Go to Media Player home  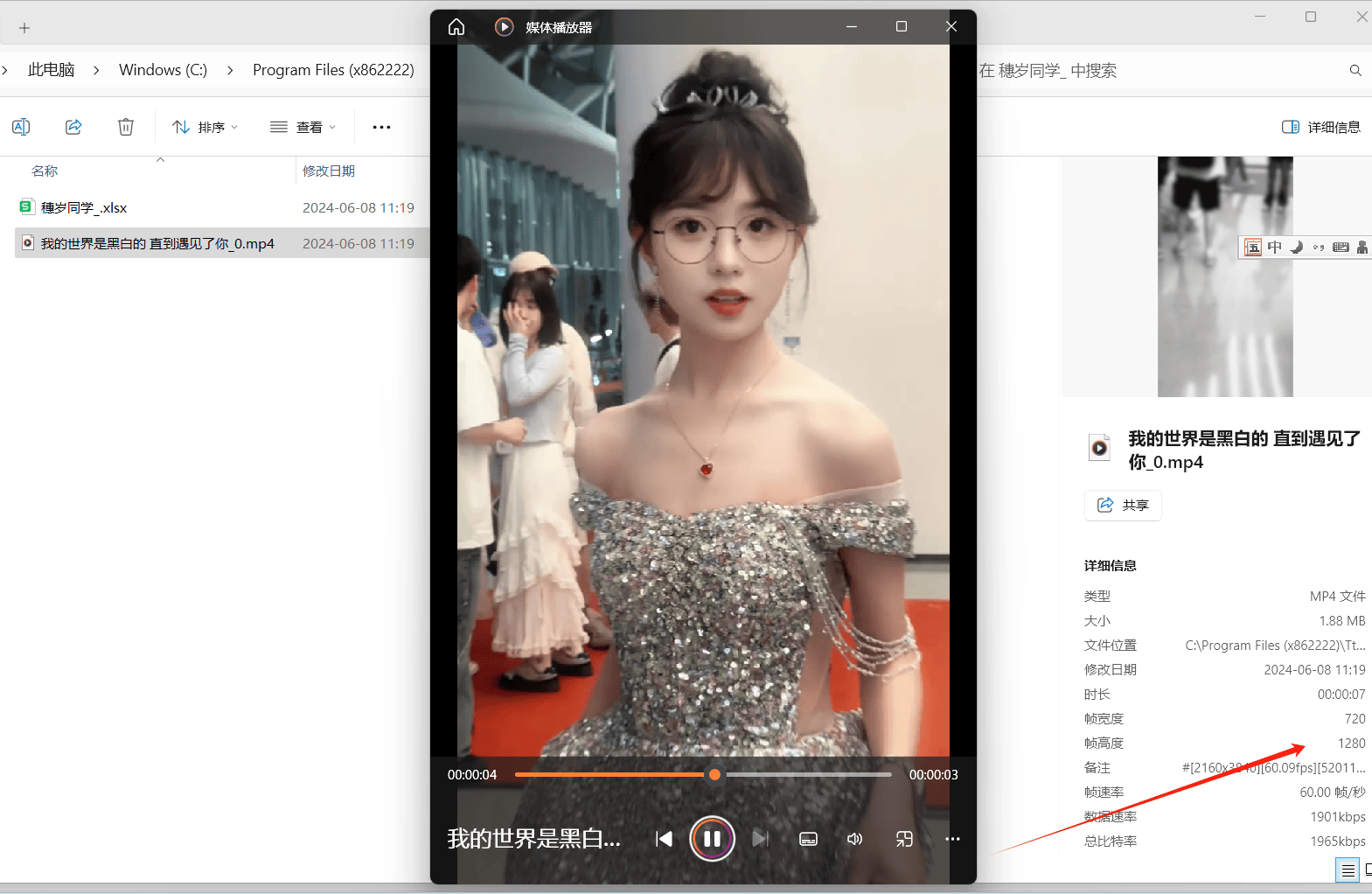click(456, 27)
